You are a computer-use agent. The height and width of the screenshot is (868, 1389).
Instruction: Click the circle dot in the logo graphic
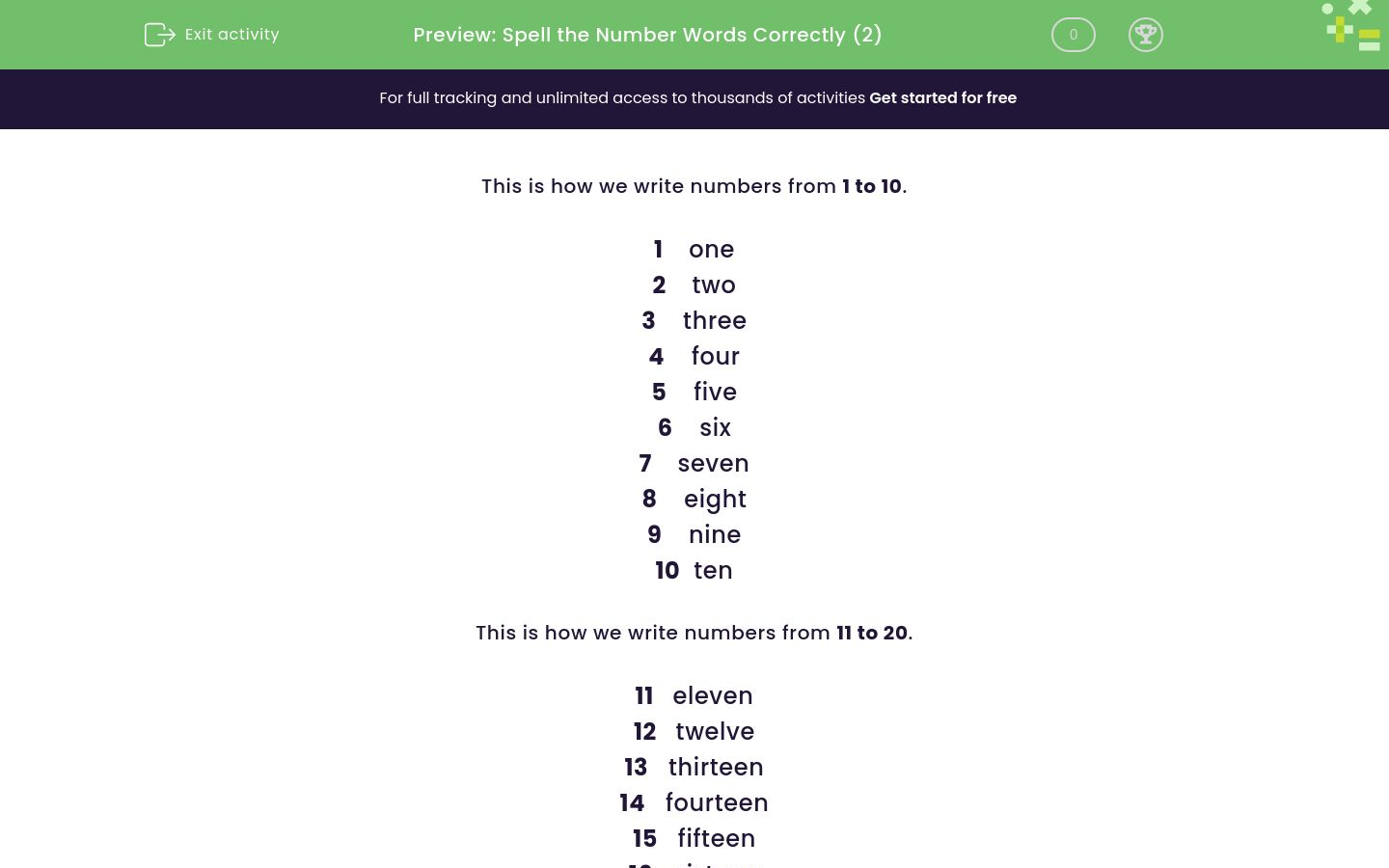[x=1327, y=9]
